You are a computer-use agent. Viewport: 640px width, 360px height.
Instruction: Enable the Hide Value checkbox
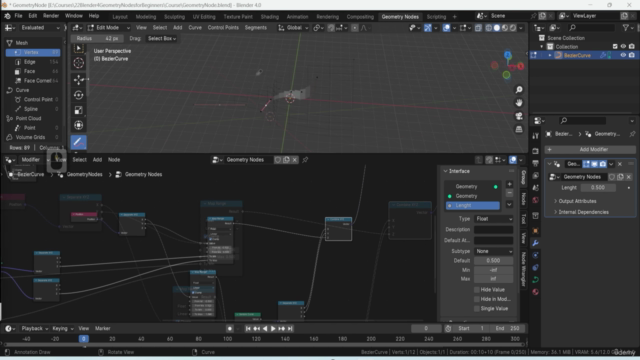click(477, 290)
